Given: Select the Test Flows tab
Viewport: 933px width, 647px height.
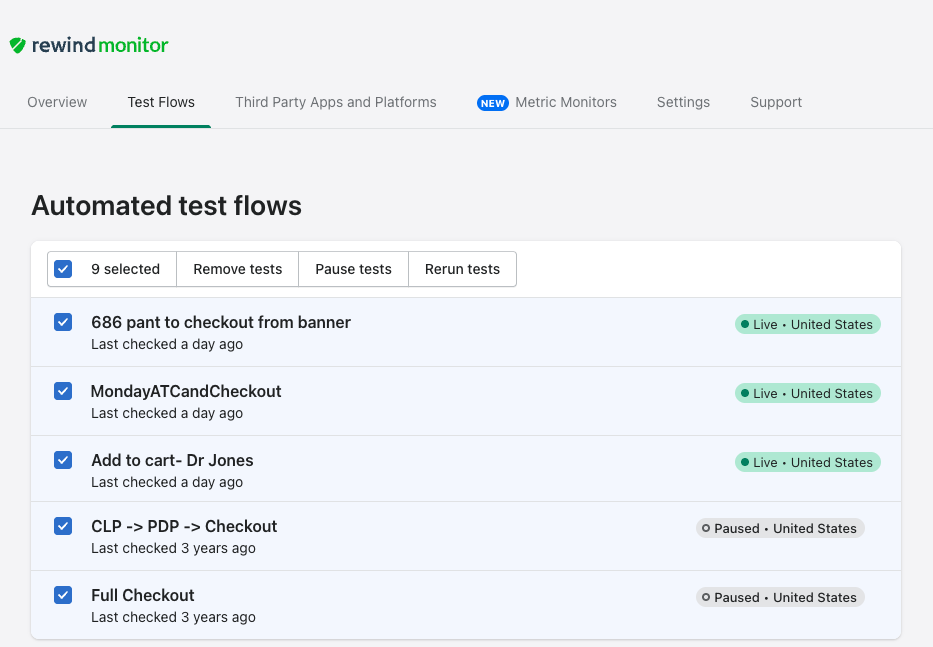Looking at the screenshot, I should coord(161,102).
